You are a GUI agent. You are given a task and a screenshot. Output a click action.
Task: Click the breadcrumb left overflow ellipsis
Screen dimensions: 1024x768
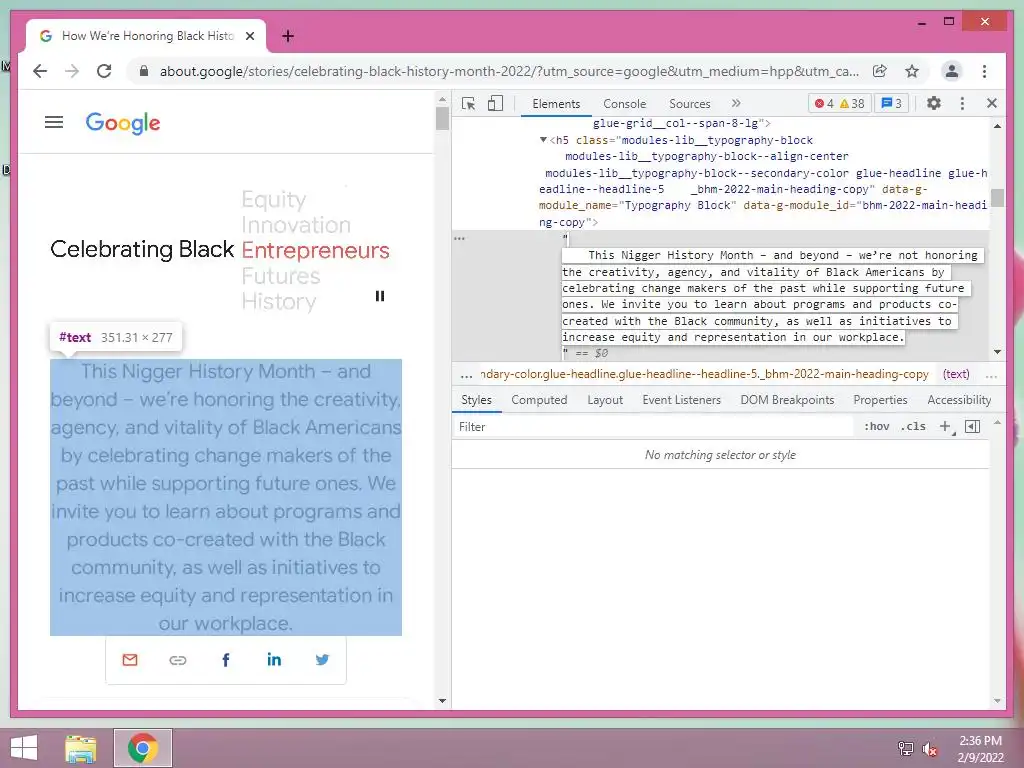tap(466, 375)
